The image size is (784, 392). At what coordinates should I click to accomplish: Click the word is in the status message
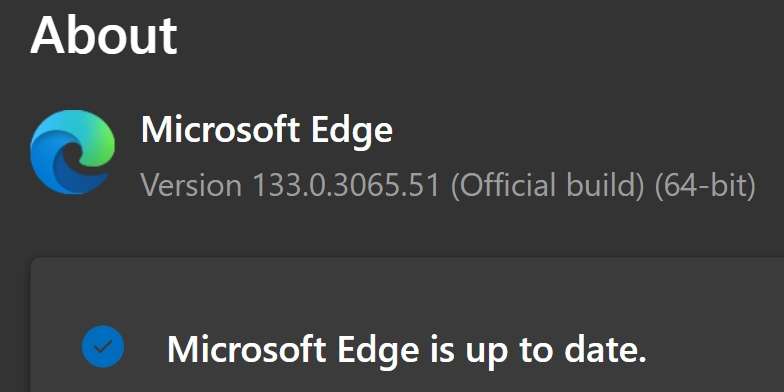442,348
